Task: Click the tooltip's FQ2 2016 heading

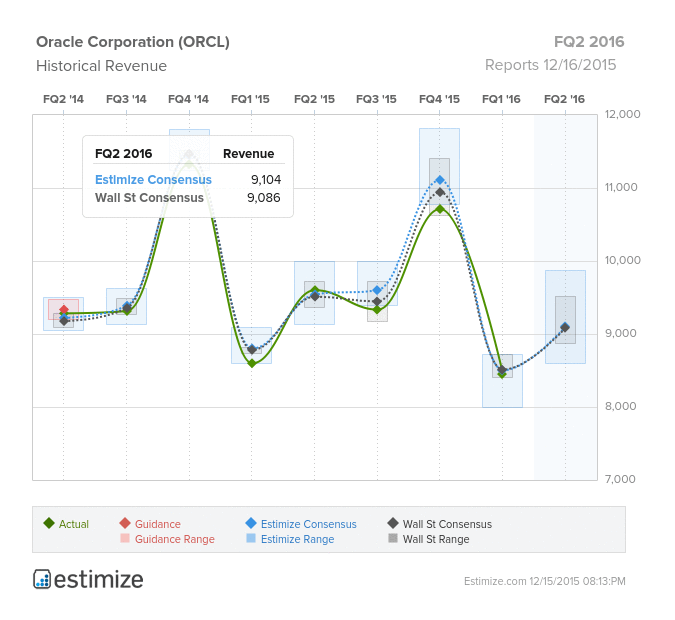Action: tap(124, 154)
